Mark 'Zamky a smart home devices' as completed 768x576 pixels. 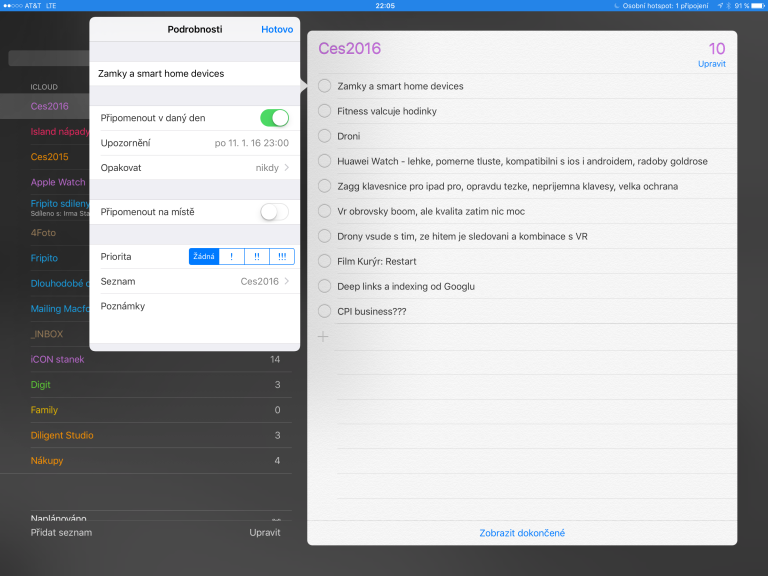point(324,86)
